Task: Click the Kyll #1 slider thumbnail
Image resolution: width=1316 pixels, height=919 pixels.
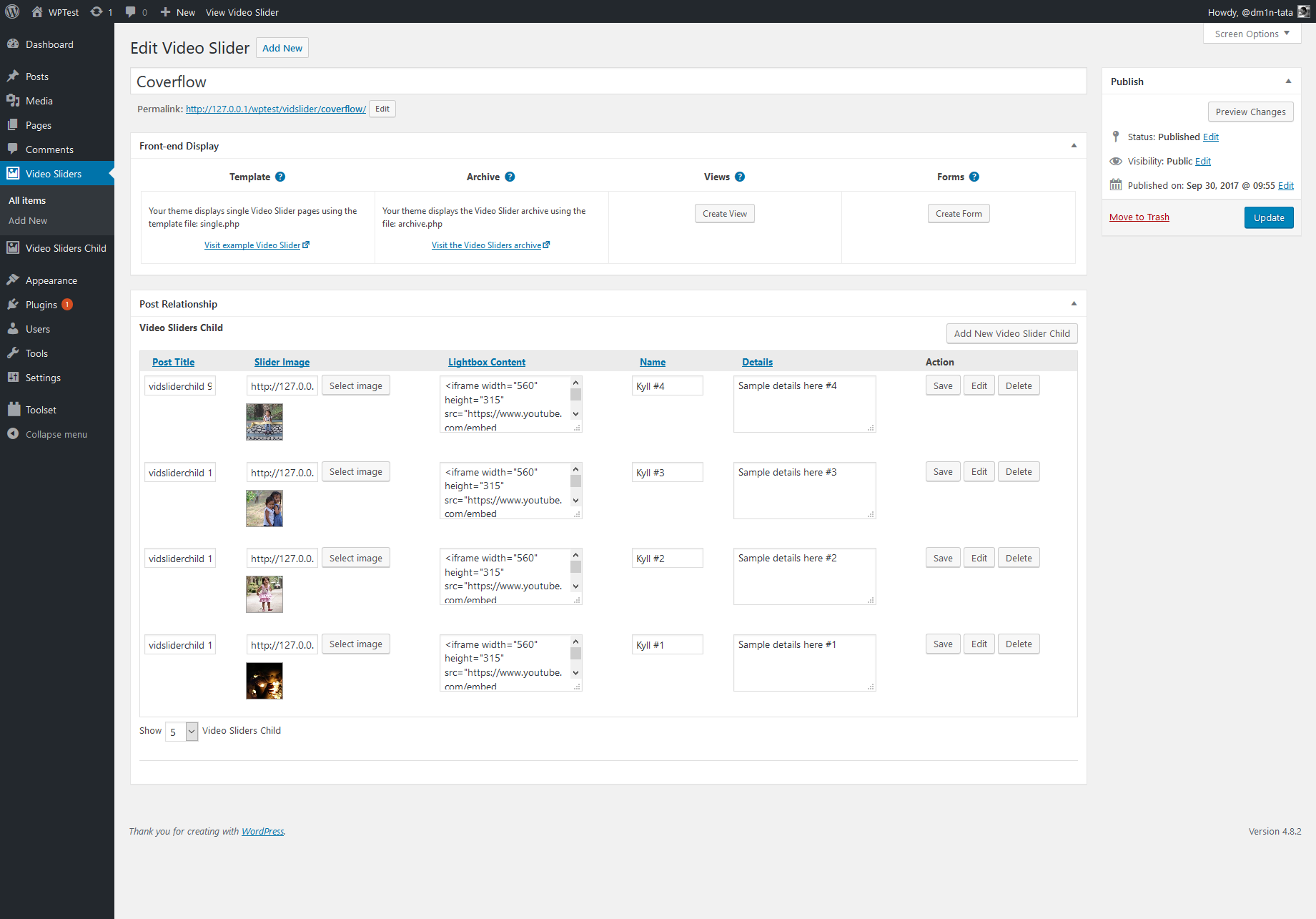Action: tap(264, 680)
